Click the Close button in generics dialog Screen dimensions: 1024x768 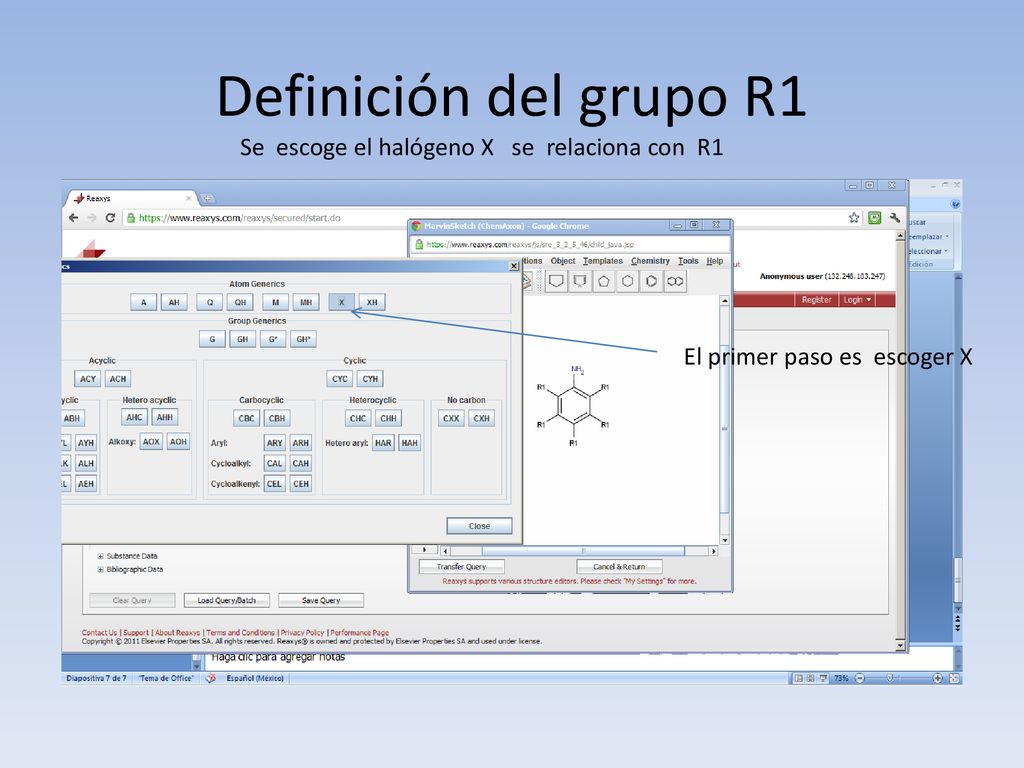[479, 526]
